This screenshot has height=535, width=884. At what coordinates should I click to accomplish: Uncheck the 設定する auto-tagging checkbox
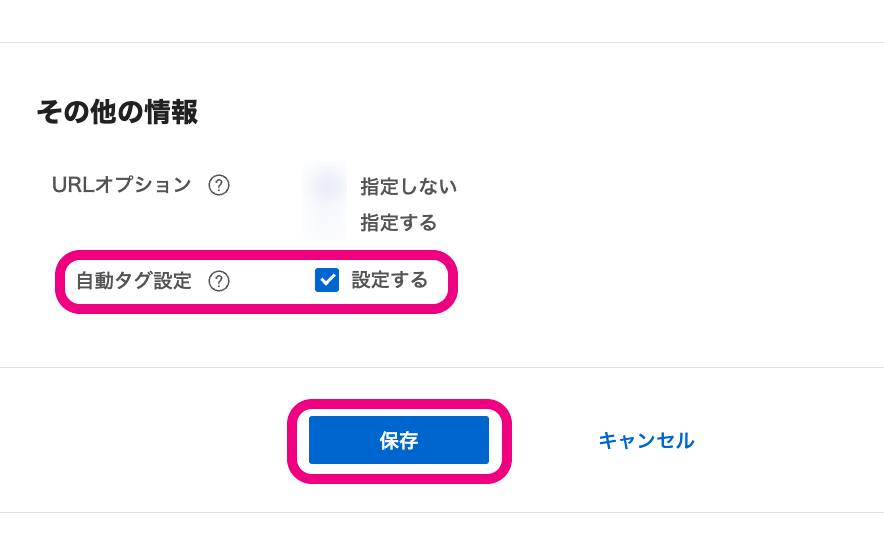pyautogui.click(x=327, y=280)
